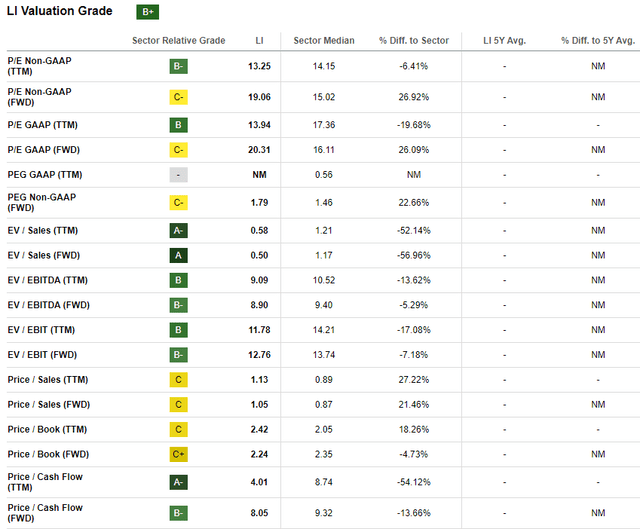The height and width of the screenshot is (529, 640).
Task: Click the -52.14% sector difference value
Action: (x=413, y=231)
